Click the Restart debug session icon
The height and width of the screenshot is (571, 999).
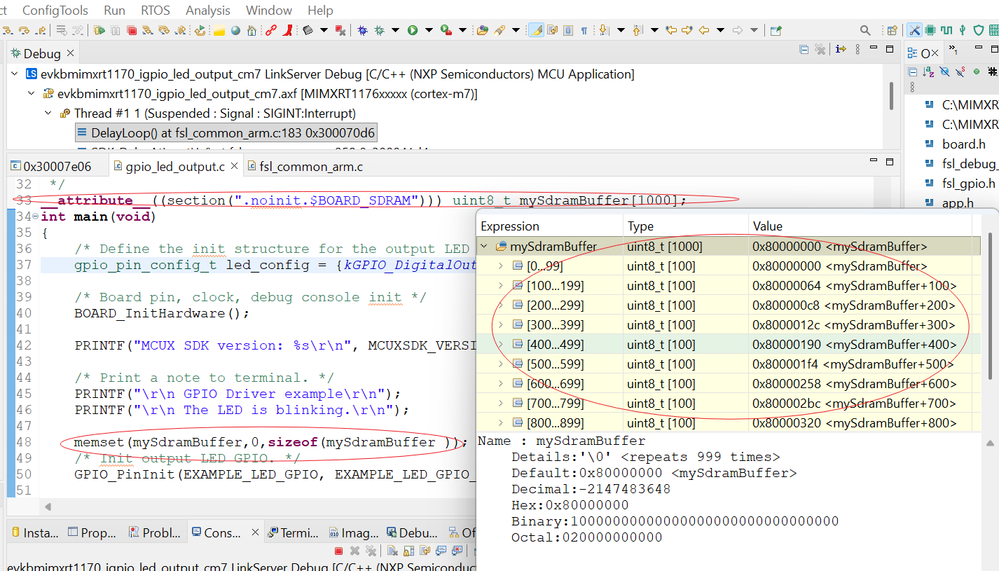click(x=200, y=30)
